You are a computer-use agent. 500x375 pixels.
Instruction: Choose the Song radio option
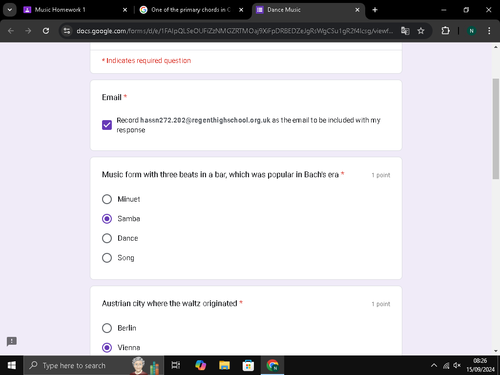107,258
